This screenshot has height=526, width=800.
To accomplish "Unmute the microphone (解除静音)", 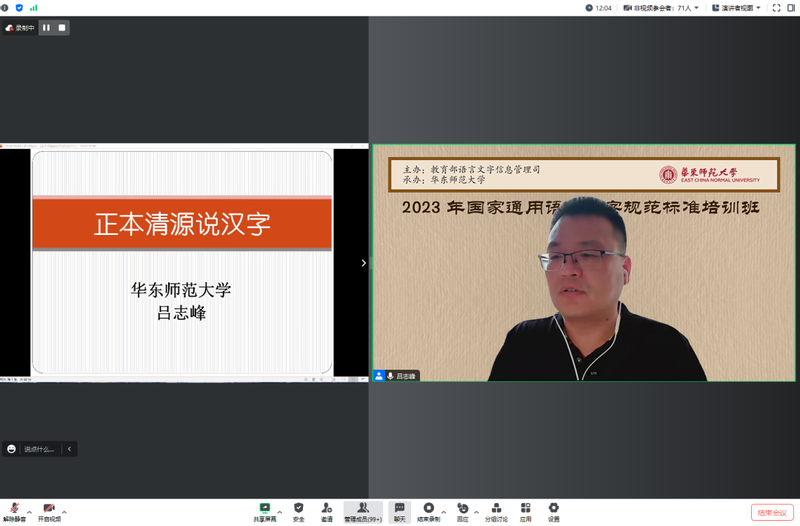I will point(14,510).
